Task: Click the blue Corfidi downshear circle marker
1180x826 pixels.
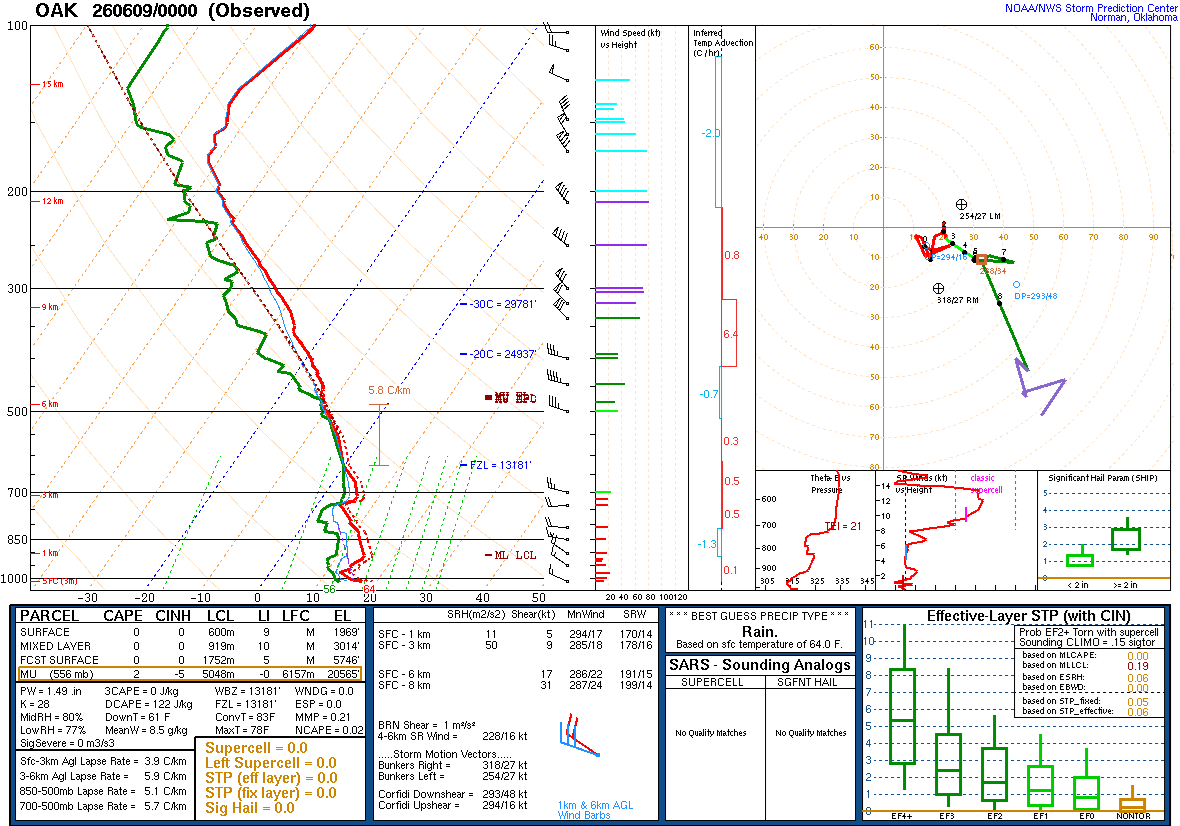Action: tap(1017, 284)
